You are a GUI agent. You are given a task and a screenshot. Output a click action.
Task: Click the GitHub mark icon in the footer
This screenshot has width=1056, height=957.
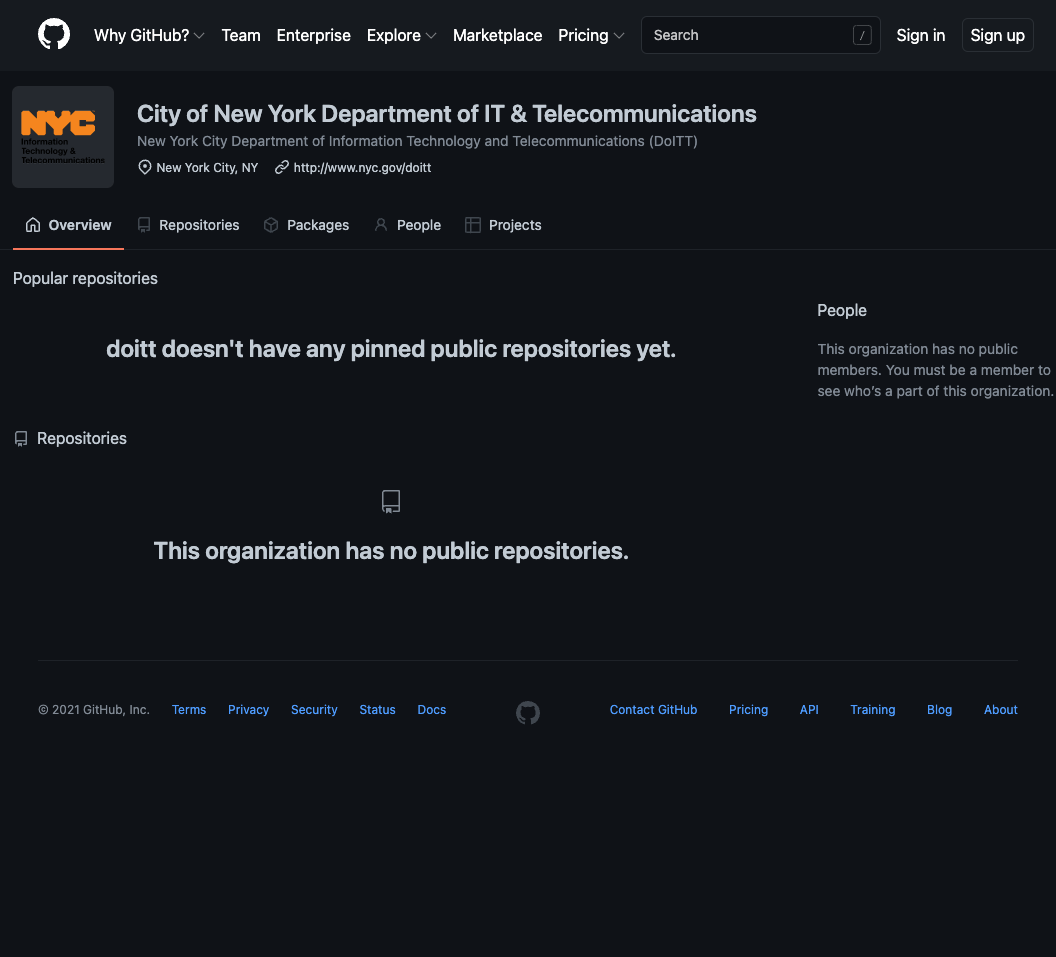point(528,713)
